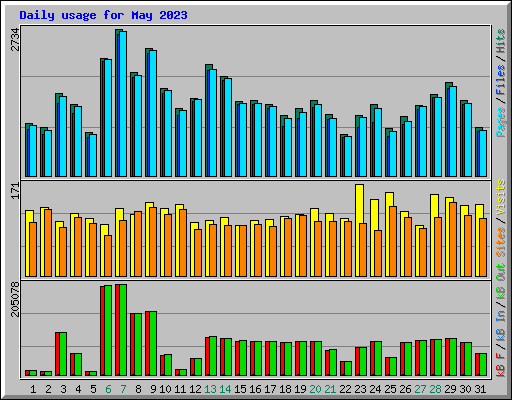Click green weekend day label 27
512x400 pixels.
pos(420,389)
